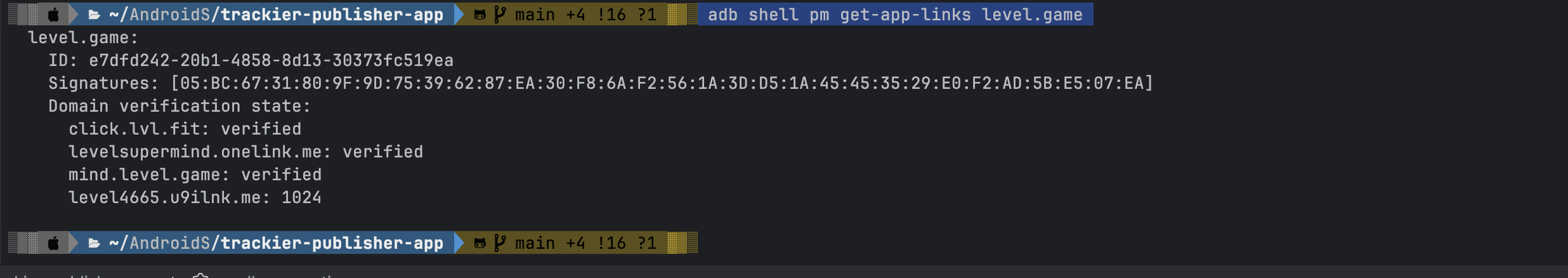Click the main branch status in top prompt

click(x=585, y=15)
